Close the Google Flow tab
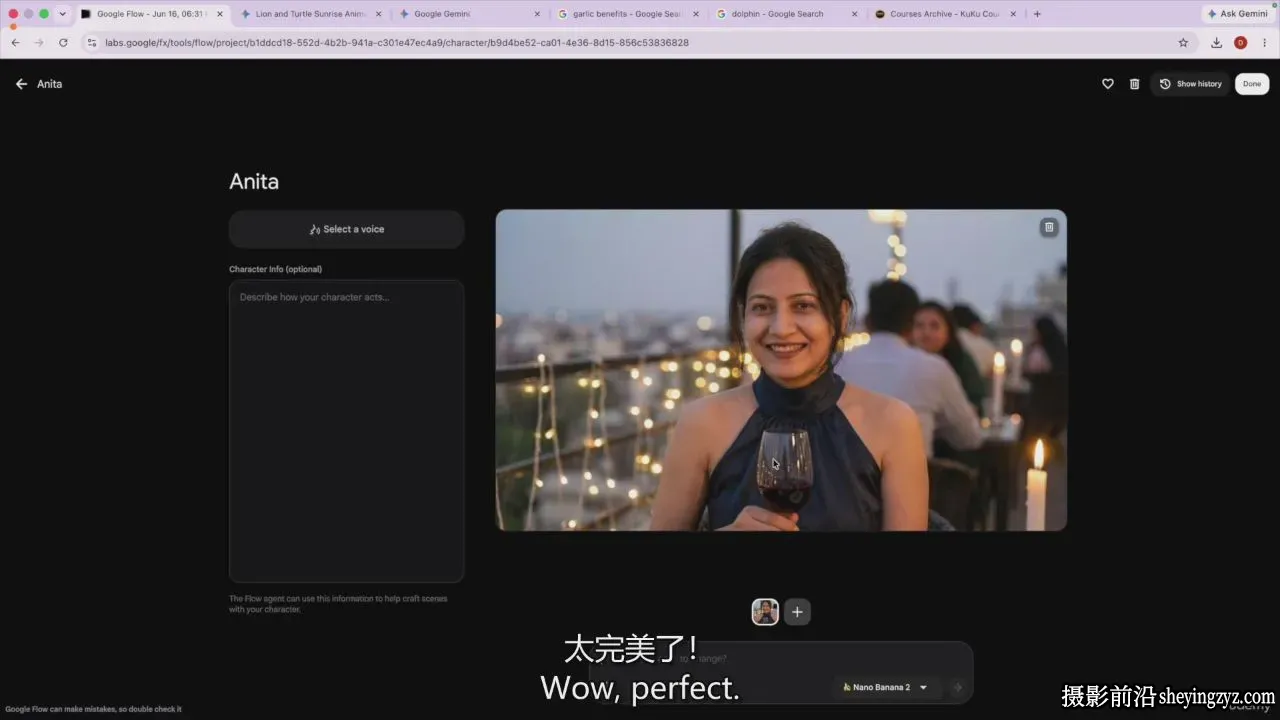The height and width of the screenshot is (720, 1280). pyautogui.click(x=220, y=14)
